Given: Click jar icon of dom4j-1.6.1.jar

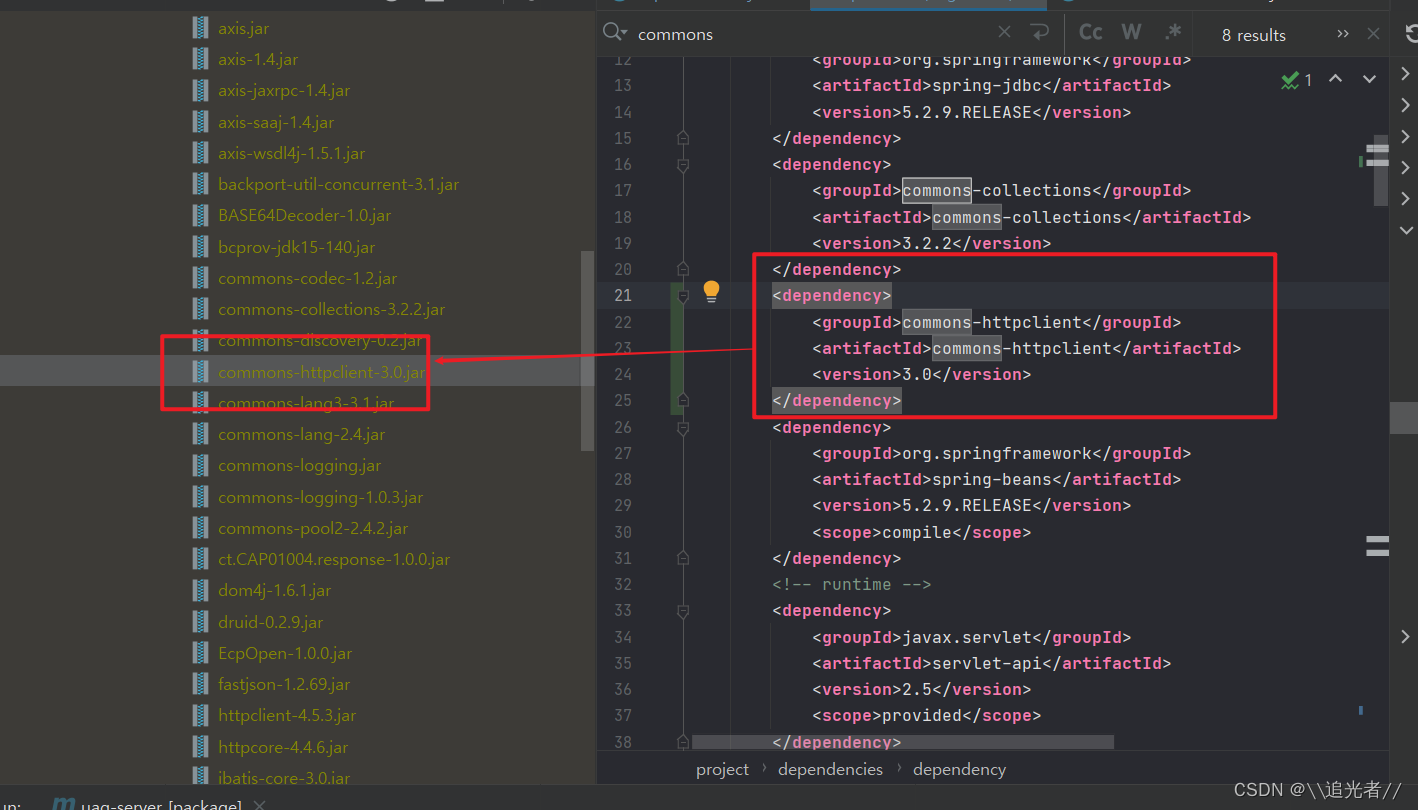Looking at the screenshot, I should pyautogui.click(x=201, y=590).
